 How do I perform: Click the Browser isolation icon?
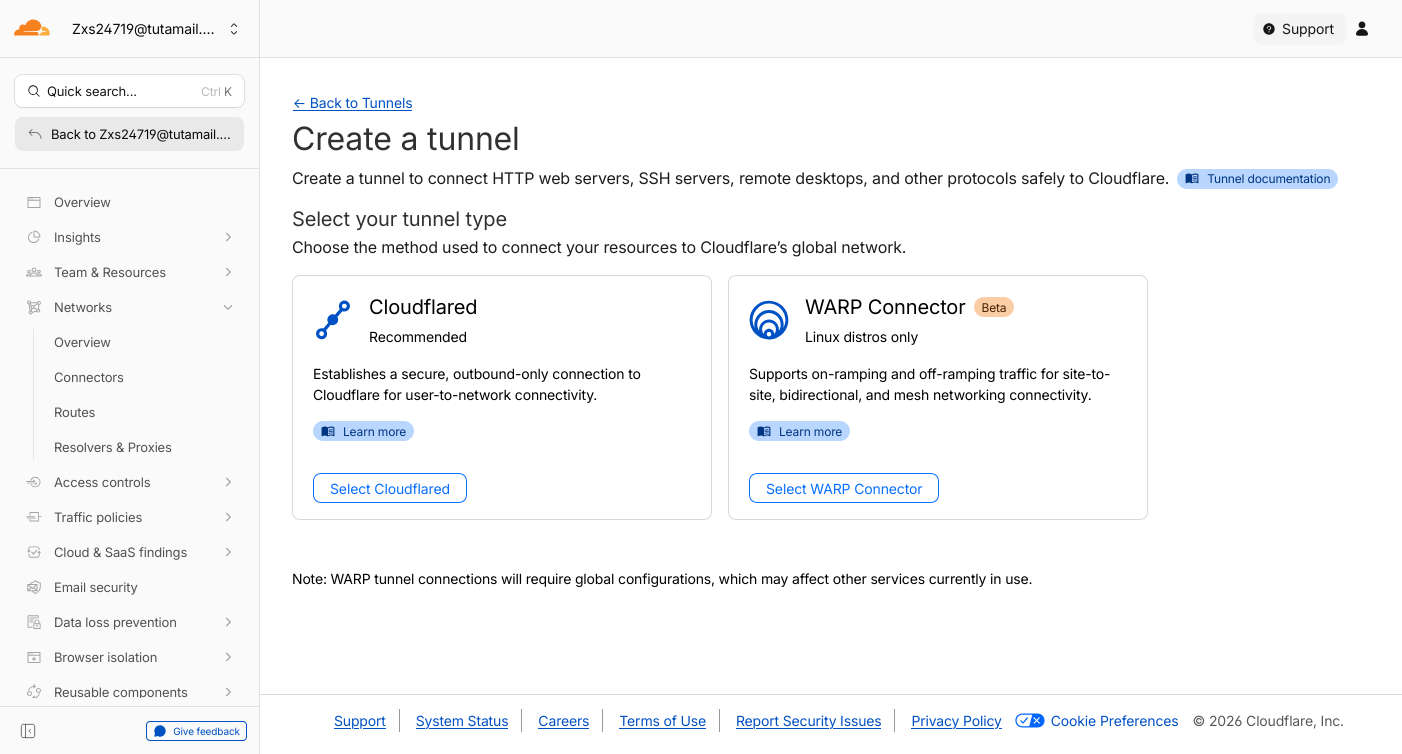point(34,657)
